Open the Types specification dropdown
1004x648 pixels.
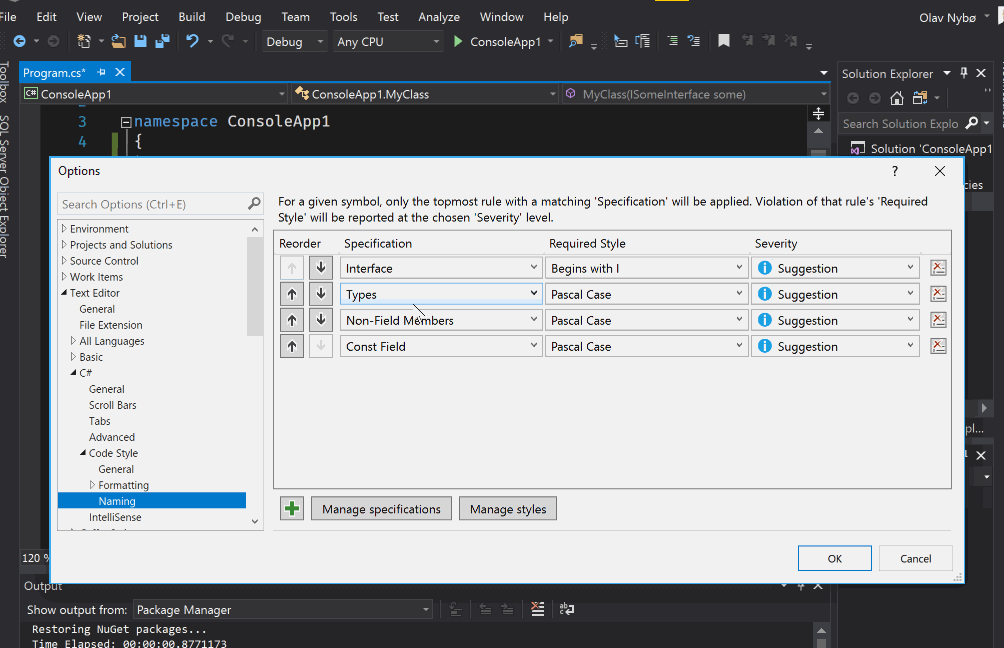[533, 294]
